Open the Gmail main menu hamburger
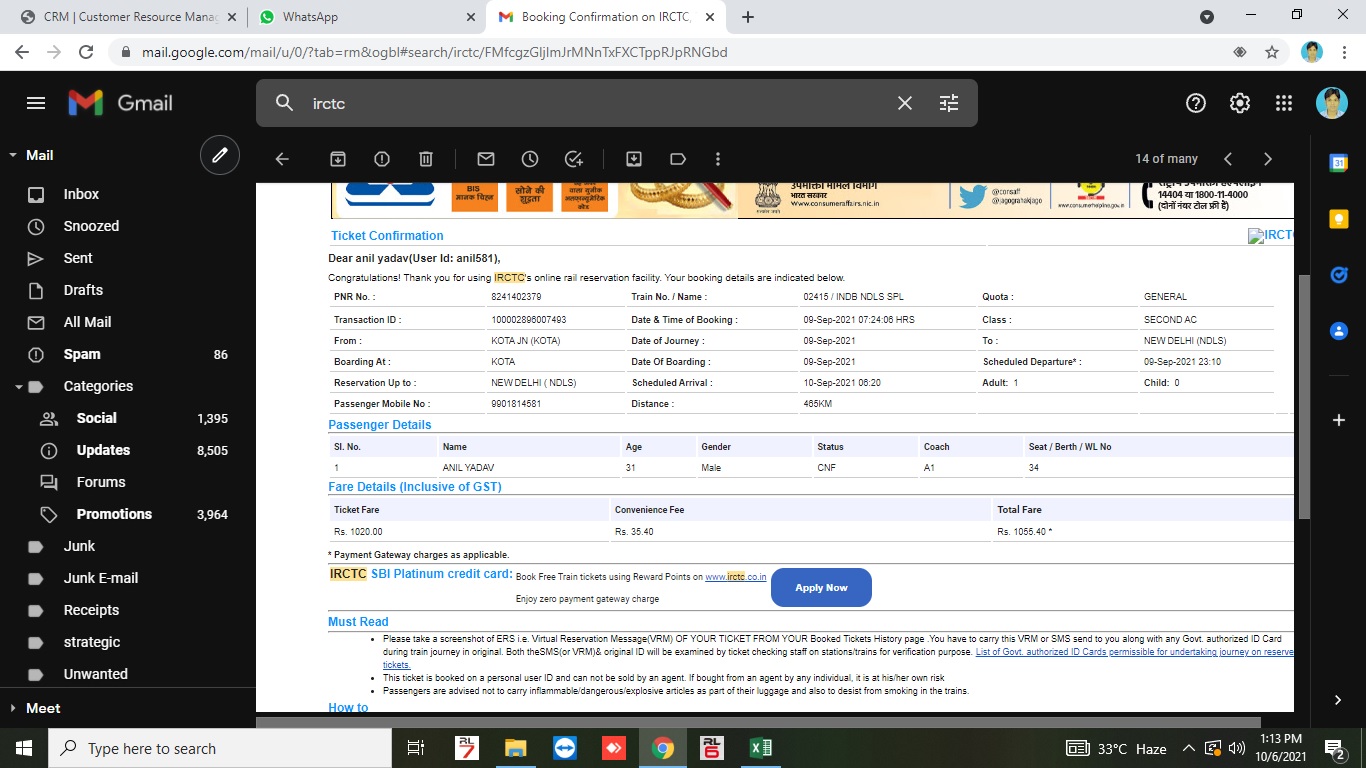 click(36, 103)
